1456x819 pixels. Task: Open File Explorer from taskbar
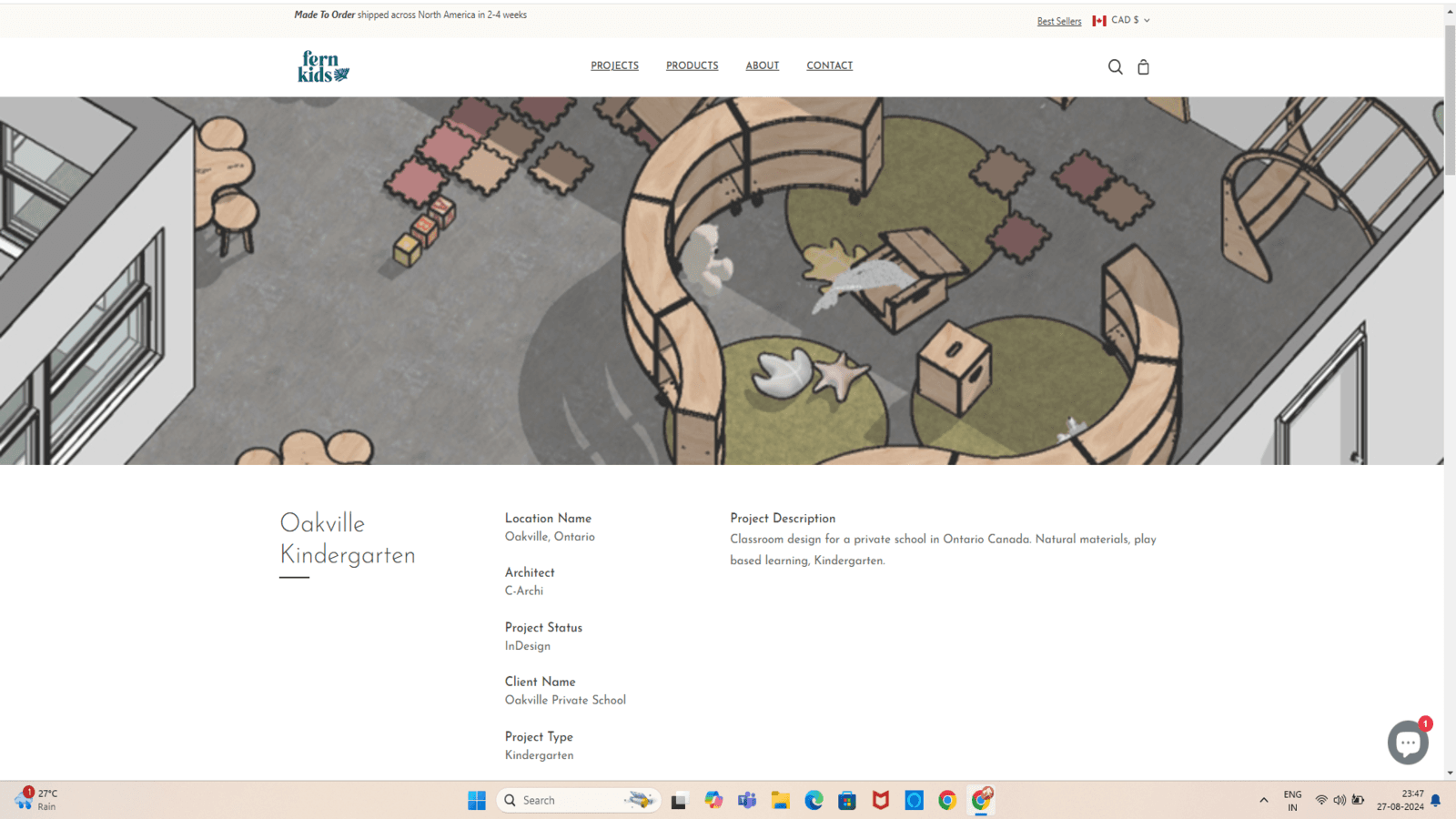(x=780, y=800)
